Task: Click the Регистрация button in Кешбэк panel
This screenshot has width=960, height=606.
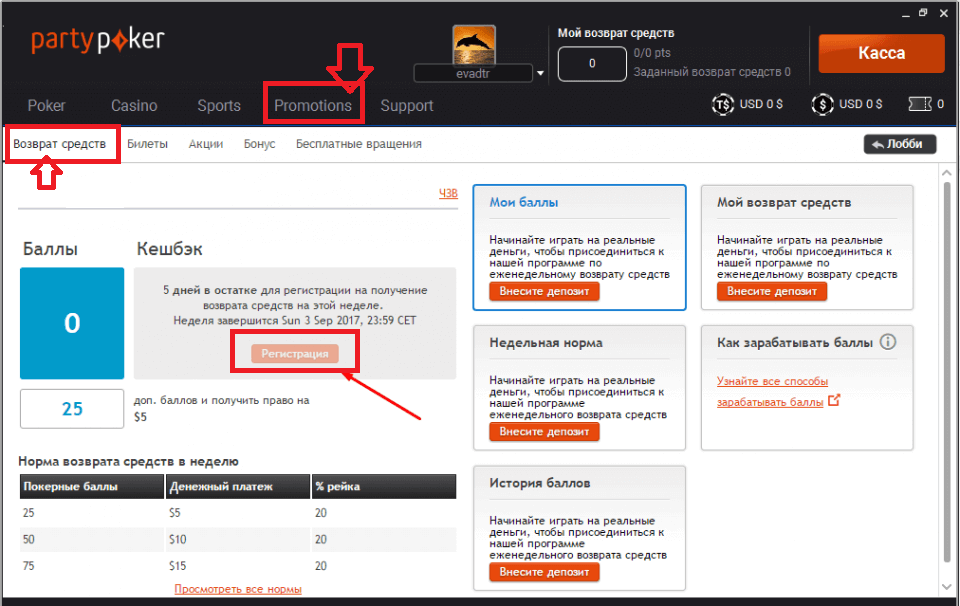Action: 294,353
